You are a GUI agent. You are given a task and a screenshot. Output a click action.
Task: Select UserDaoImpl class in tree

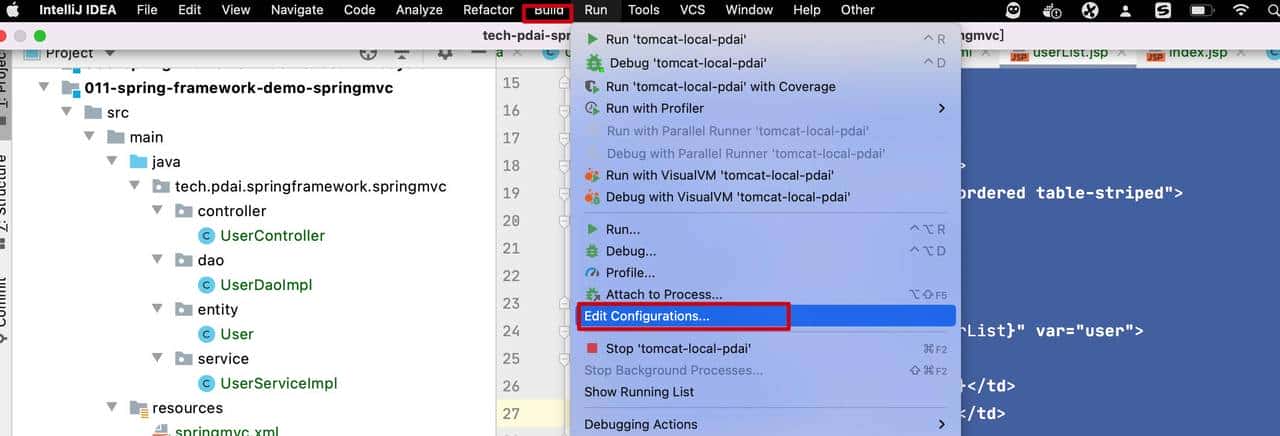pos(266,284)
